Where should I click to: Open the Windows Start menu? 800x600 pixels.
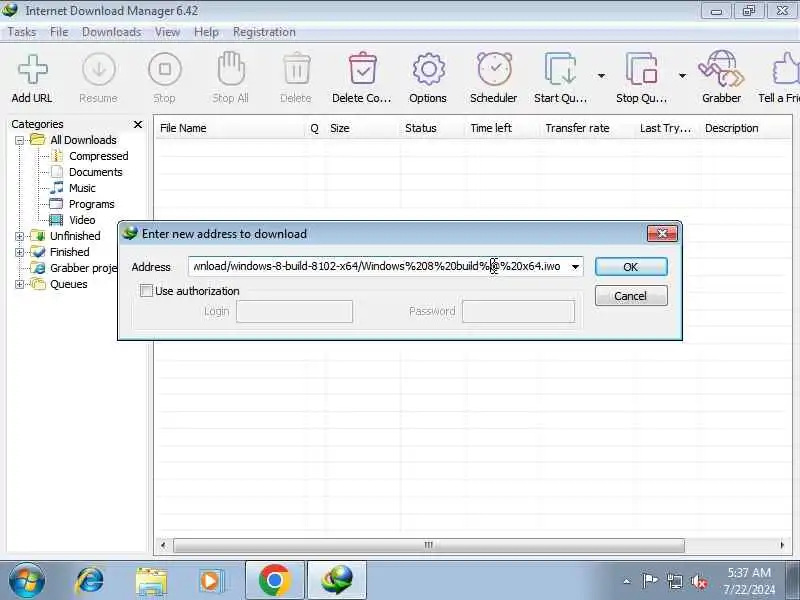pyautogui.click(x=27, y=581)
